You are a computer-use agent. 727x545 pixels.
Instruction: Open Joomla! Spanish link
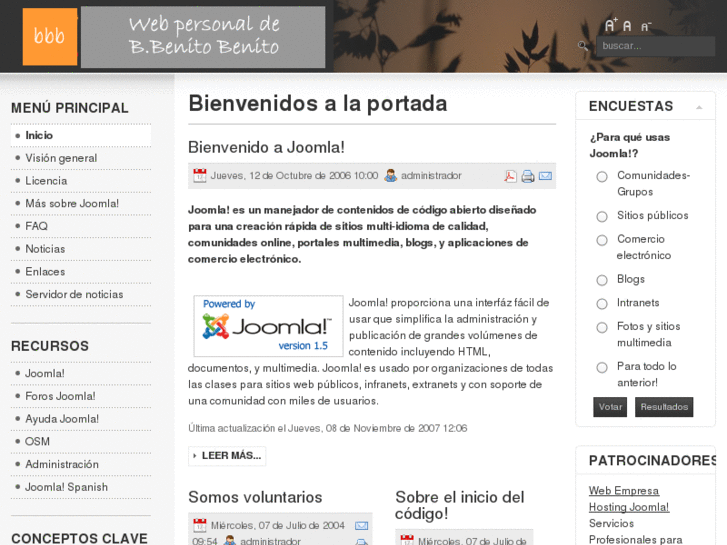coord(81,487)
